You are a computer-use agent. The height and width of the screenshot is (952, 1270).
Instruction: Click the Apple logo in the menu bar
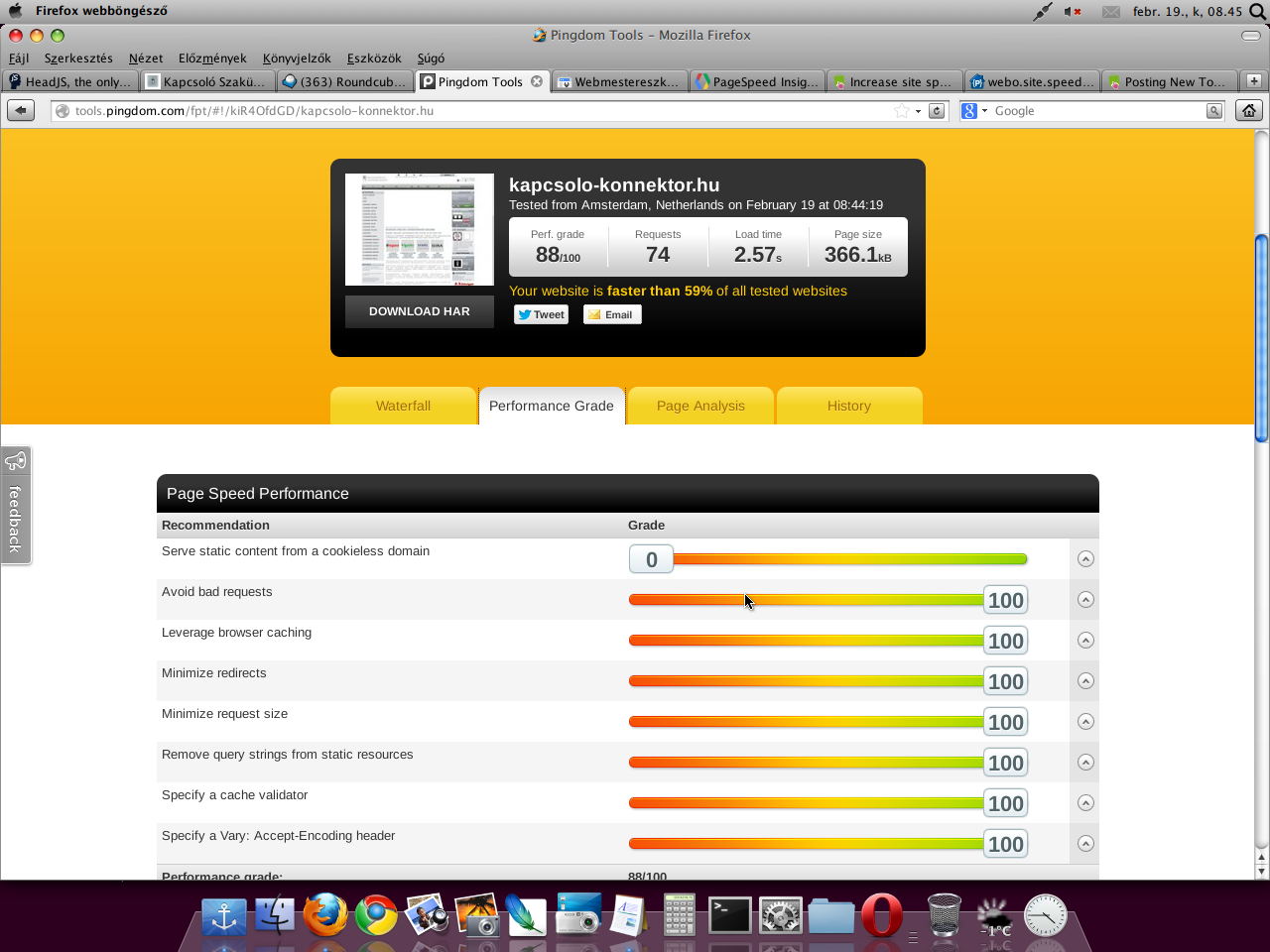15,11
